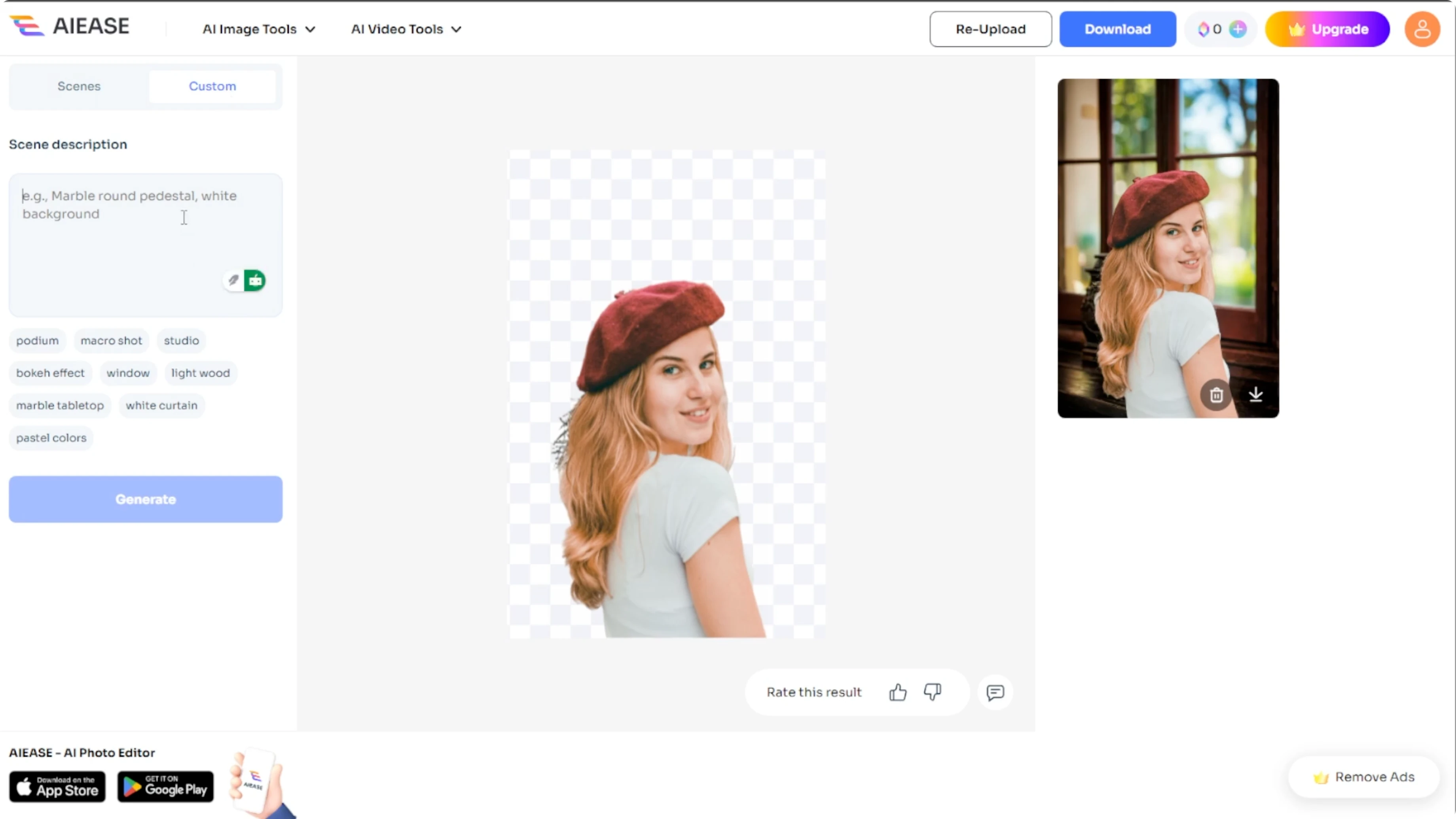Screen dimensions: 1456x819
Task: Open the feedback comment icon
Action: pyautogui.click(x=995, y=692)
